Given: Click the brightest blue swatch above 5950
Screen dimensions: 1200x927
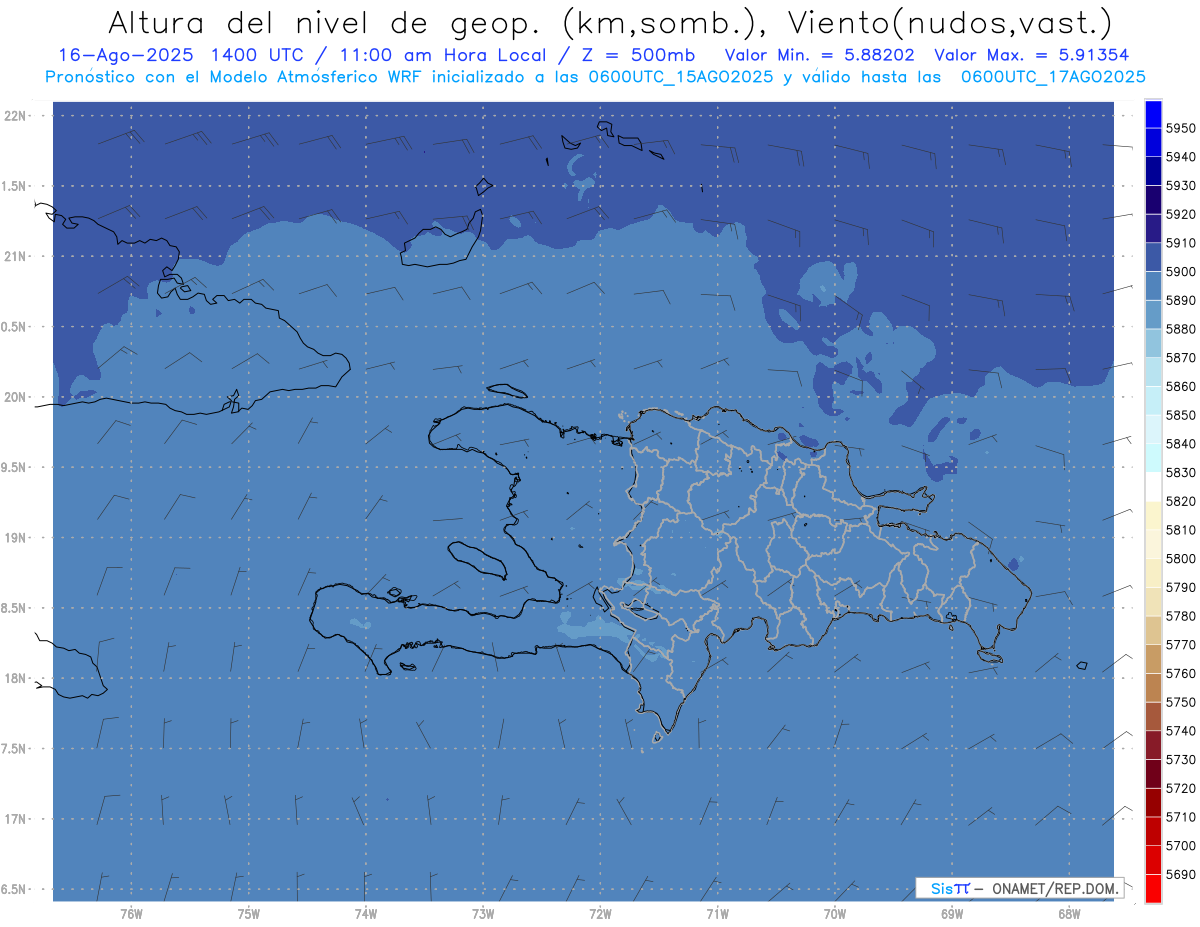Looking at the screenshot, I should pos(1152,114).
